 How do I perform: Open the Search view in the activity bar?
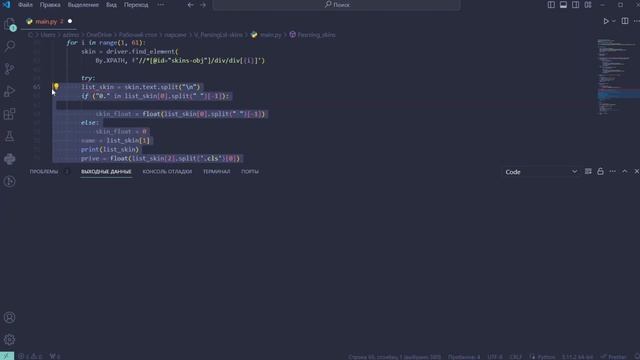point(10,46)
